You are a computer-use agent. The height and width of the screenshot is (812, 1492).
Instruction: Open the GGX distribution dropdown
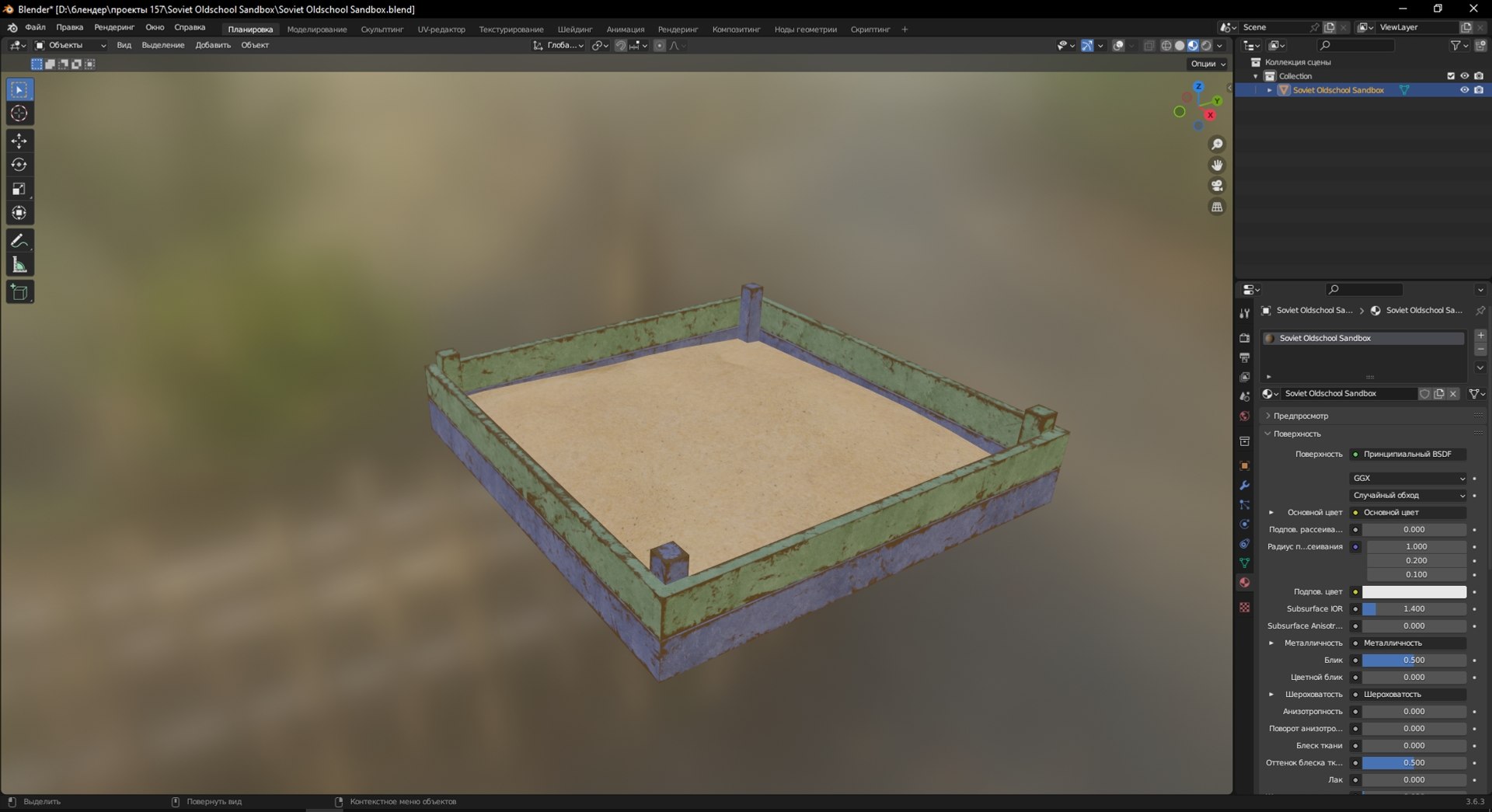[x=1408, y=479]
